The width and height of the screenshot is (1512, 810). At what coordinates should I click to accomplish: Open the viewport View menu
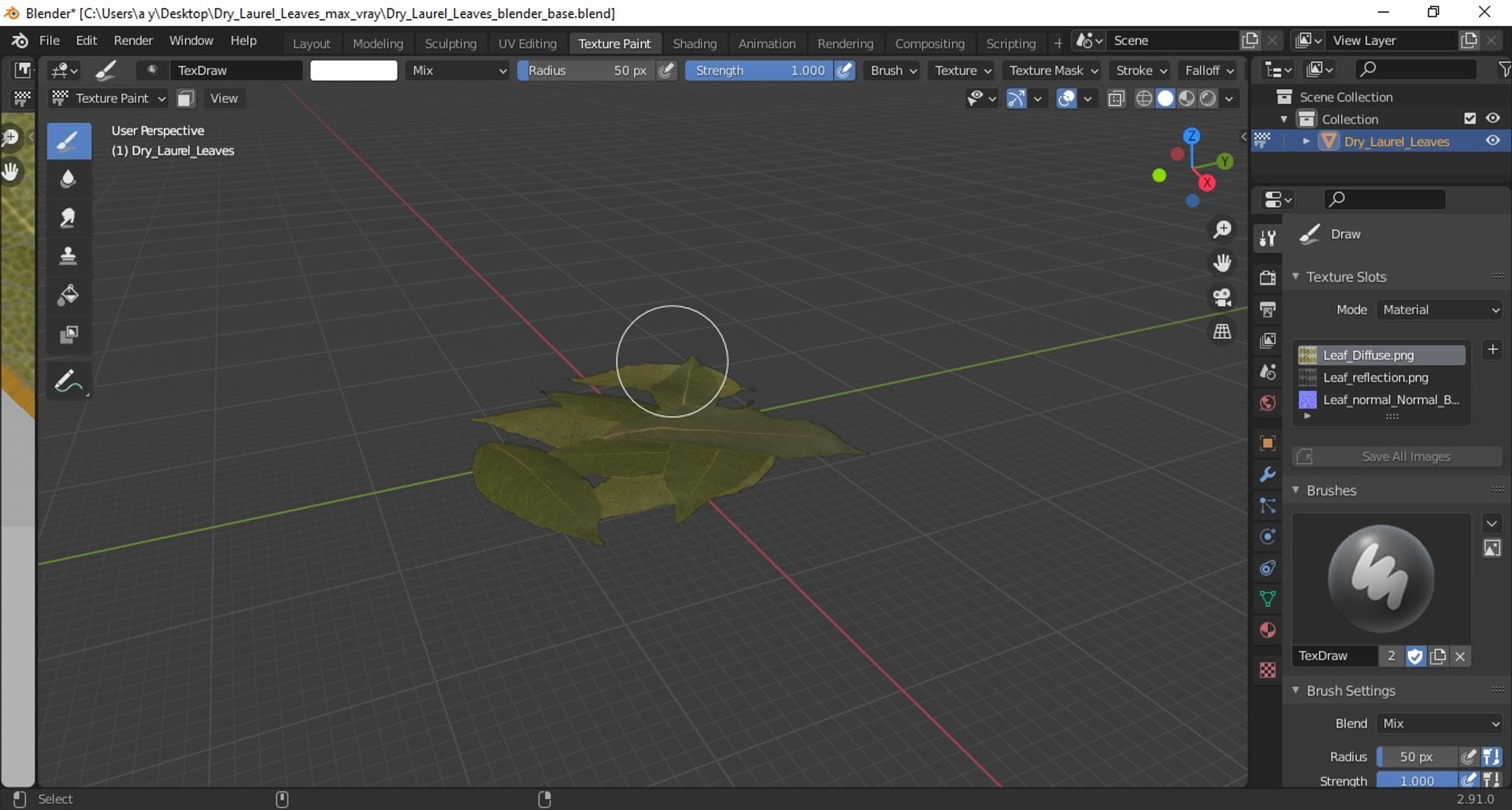tap(224, 98)
